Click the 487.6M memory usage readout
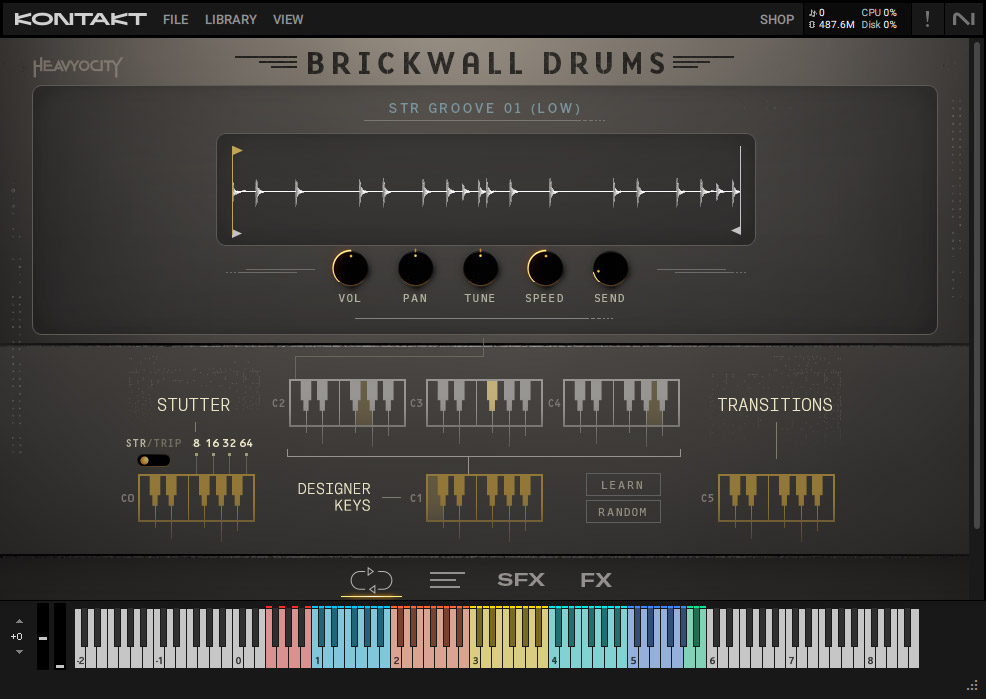The image size is (986, 699). coord(831,25)
